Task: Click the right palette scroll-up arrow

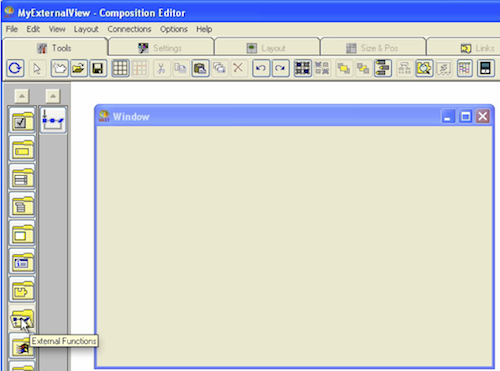Action: tap(53, 96)
